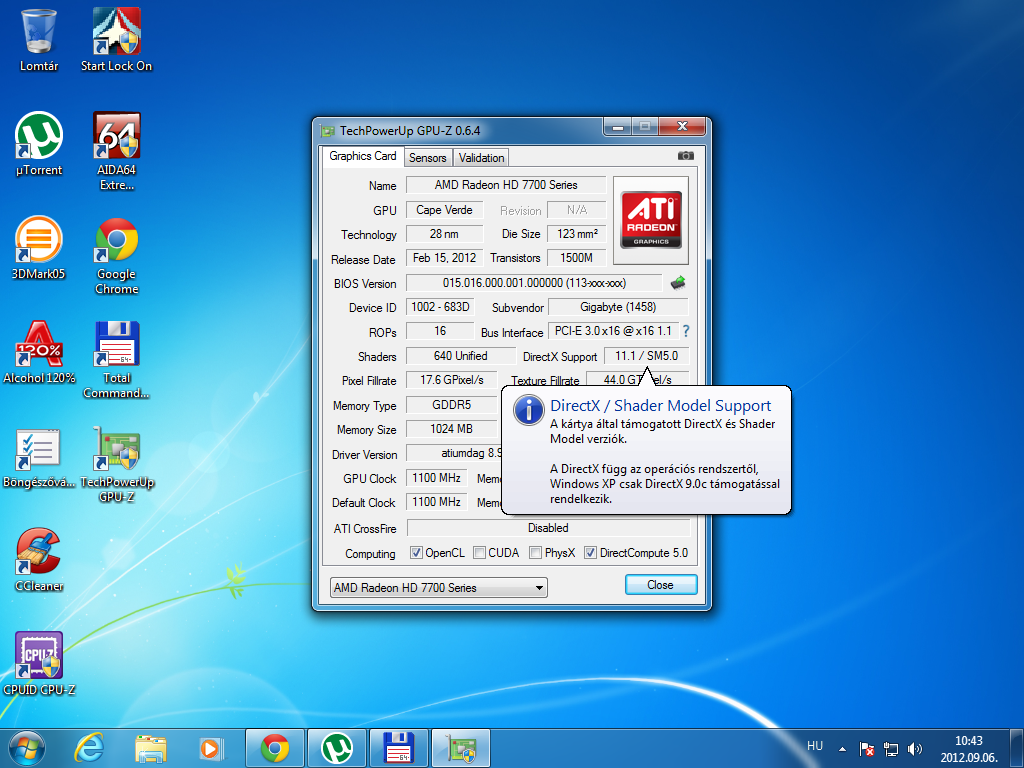Click the Bus Interface field PCI-E 3.0 x16
This screenshot has height=768, width=1024.
tap(613, 331)
